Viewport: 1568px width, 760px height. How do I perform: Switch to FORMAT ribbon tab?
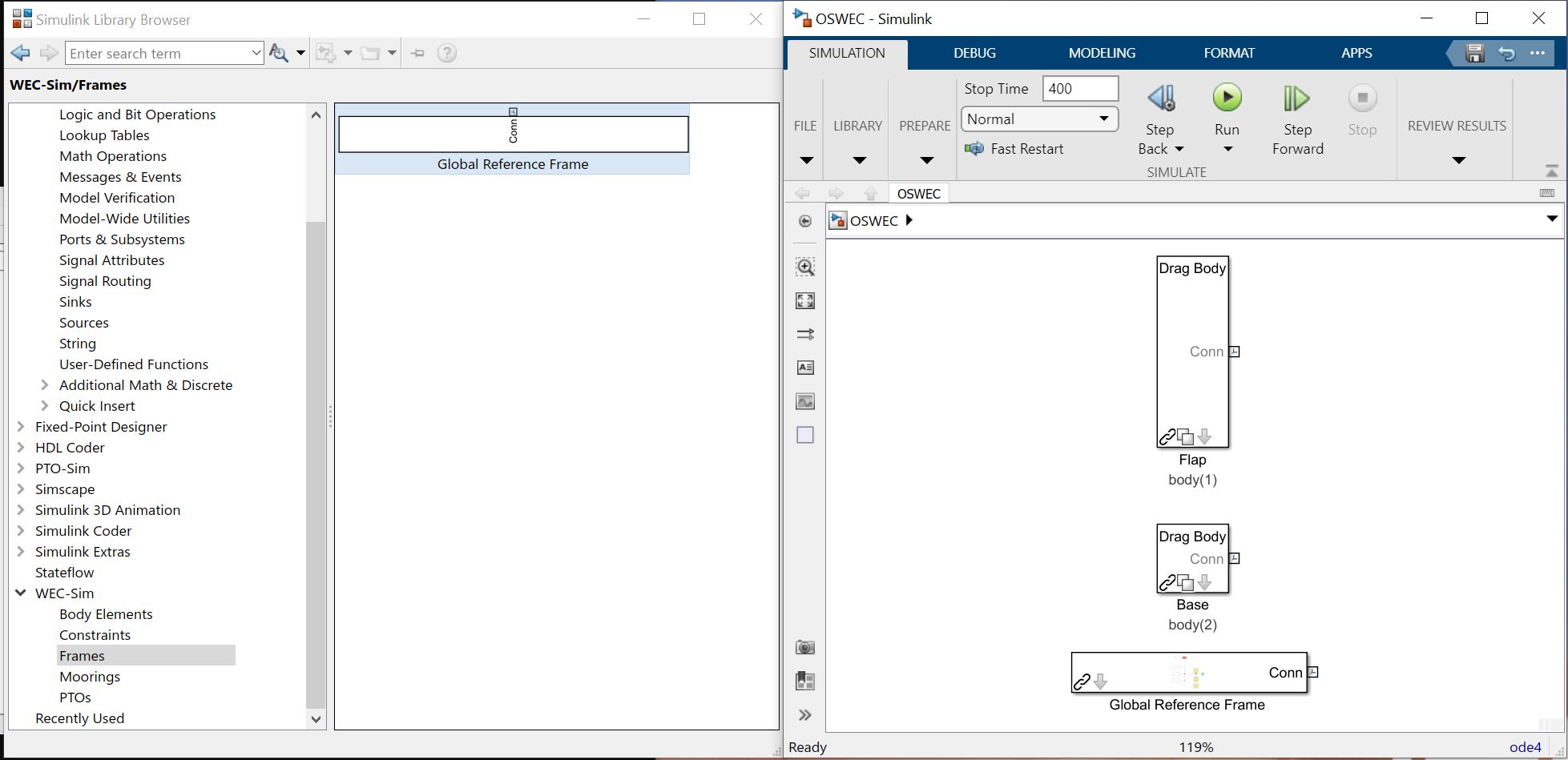1229,53
